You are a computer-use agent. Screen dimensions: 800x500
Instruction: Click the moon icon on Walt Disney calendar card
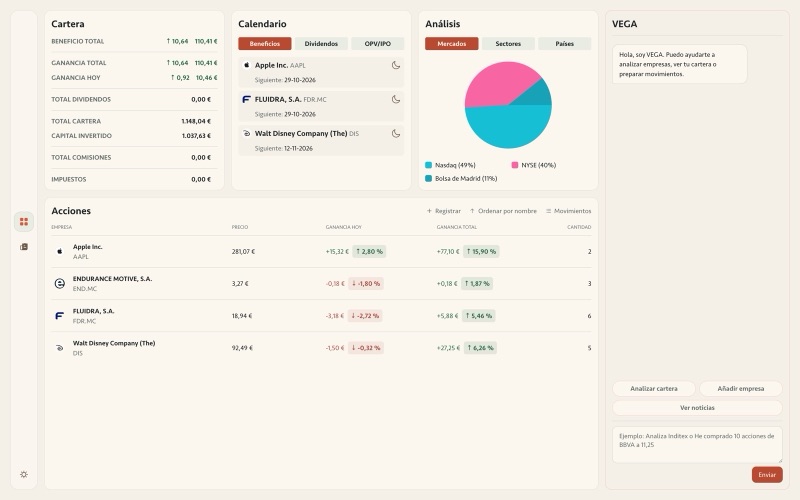click(395, 134)
